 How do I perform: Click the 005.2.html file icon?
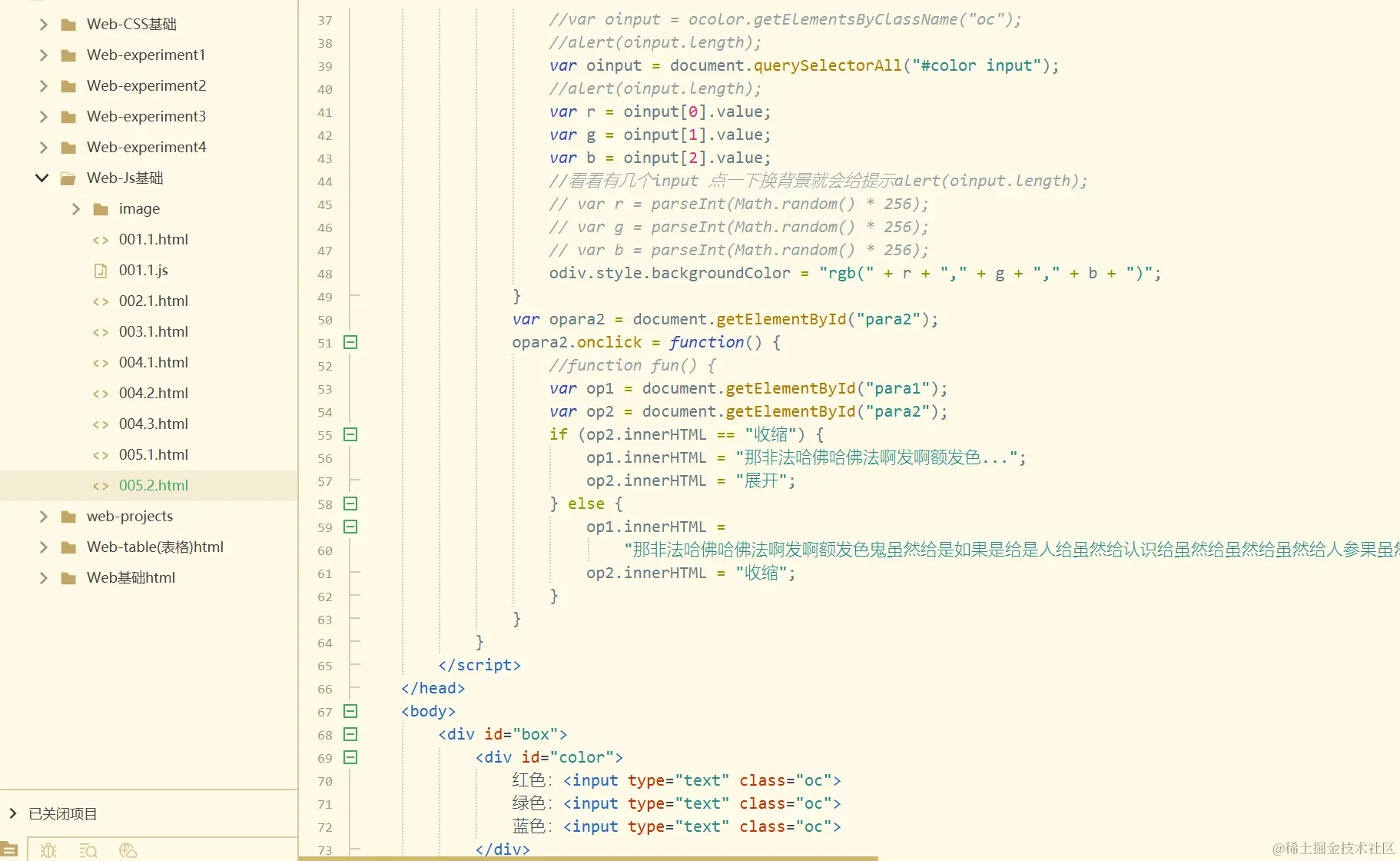click(x=101, y=486)
